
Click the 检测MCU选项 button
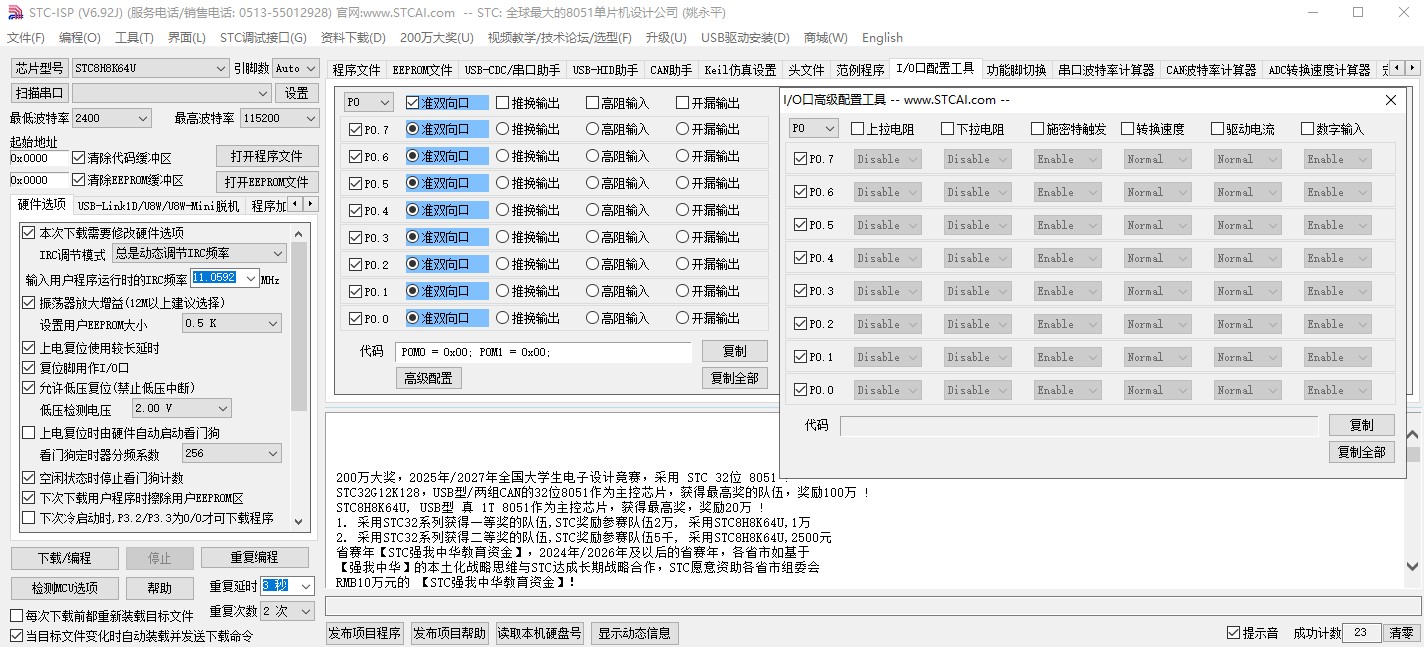click(65, 588)
